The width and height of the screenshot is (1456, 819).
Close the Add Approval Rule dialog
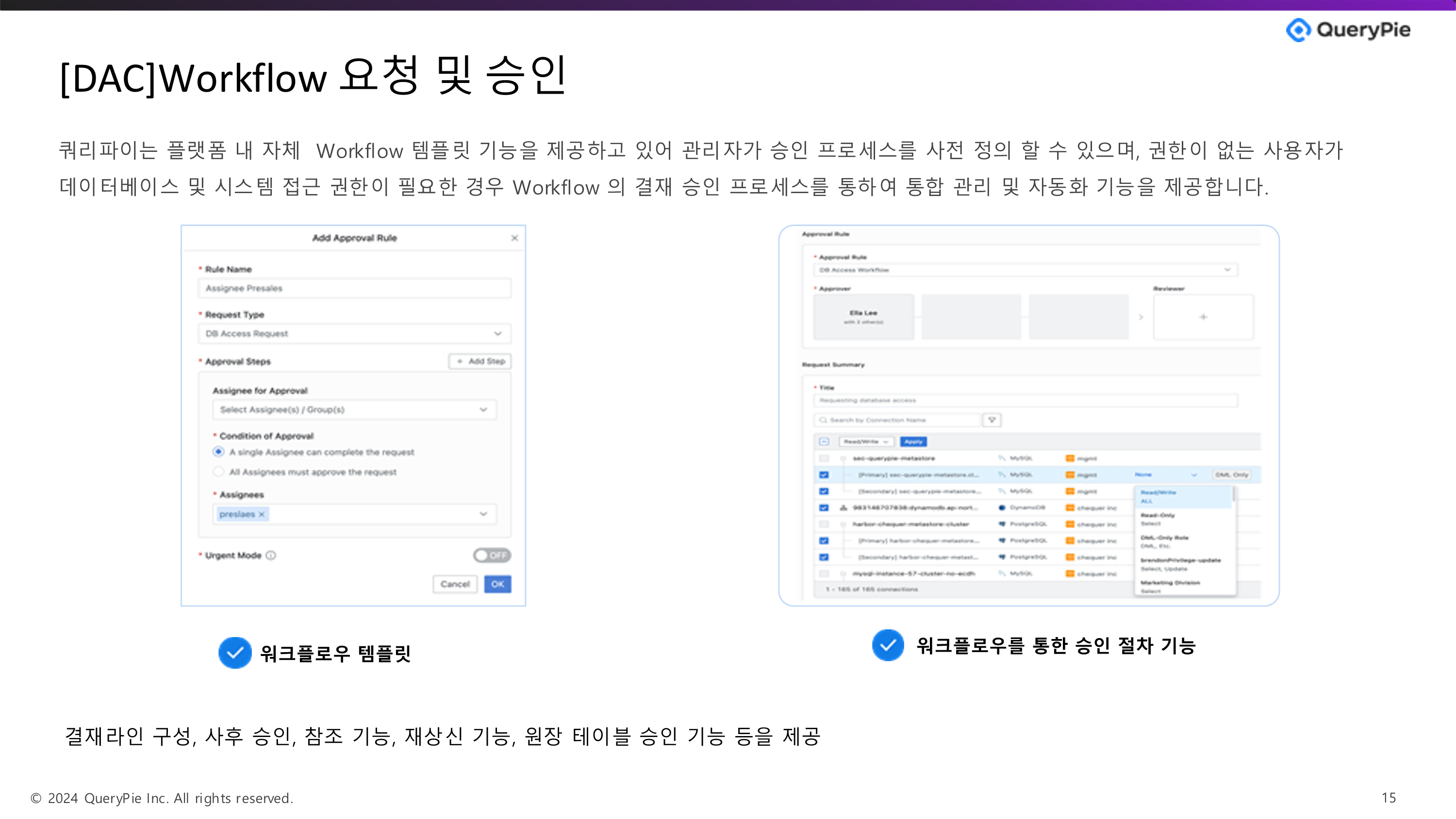click(x=514, y=238)
